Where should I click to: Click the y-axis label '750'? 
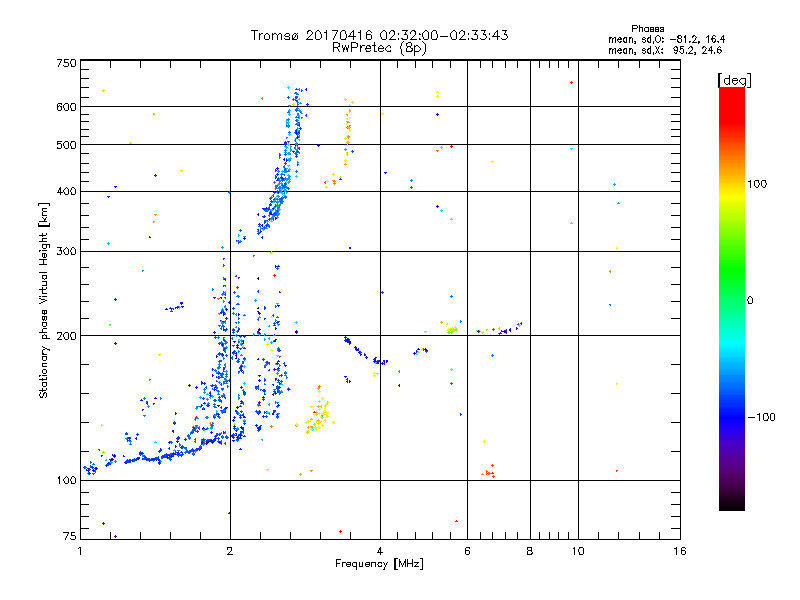66,63
